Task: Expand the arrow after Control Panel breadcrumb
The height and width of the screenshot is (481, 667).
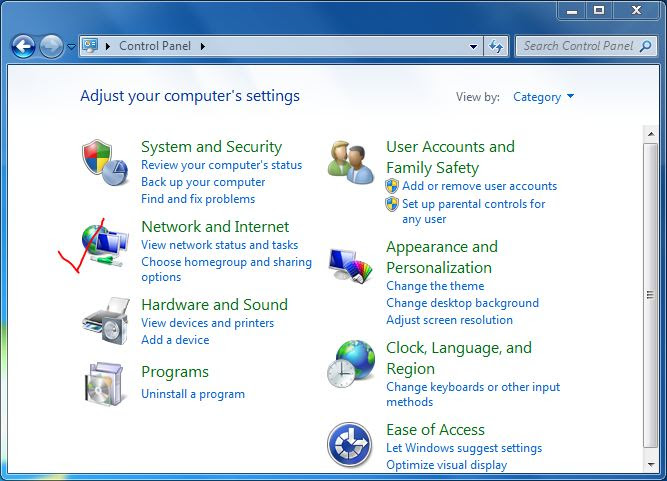Action: click(203, 46)
